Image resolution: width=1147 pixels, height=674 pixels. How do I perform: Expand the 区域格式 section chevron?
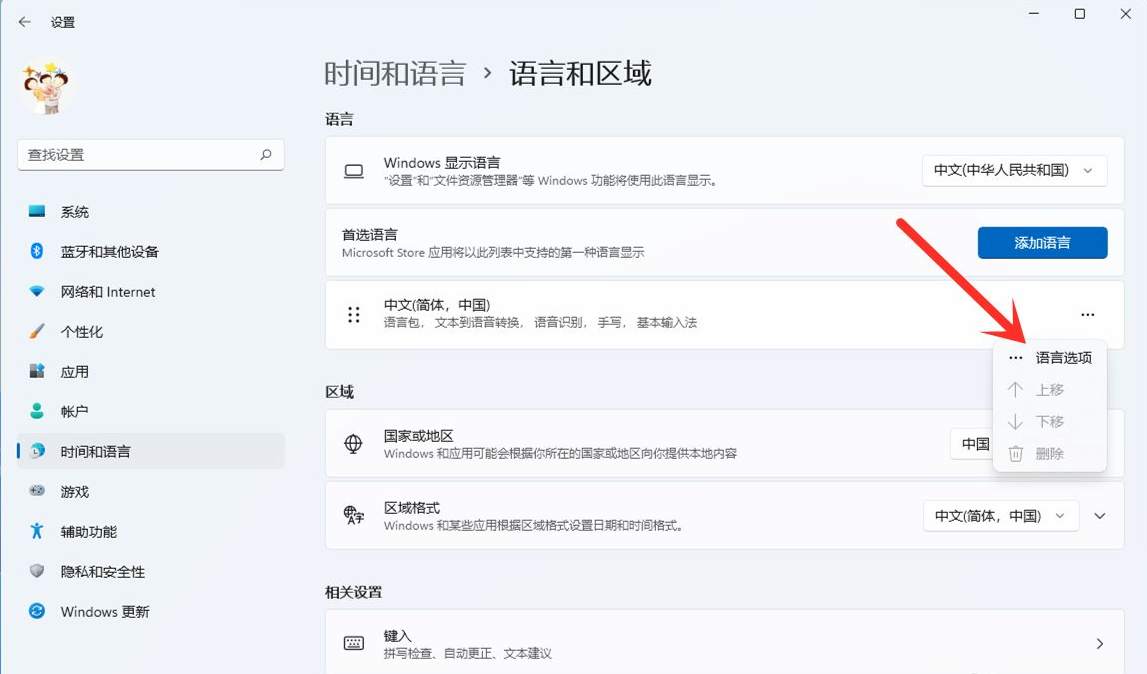pos(1100,516)
